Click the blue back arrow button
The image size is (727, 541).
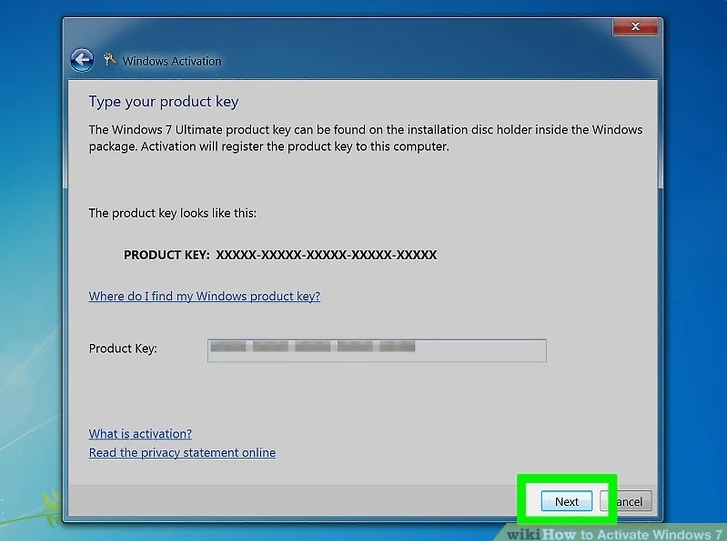click(x=82, y=60)
